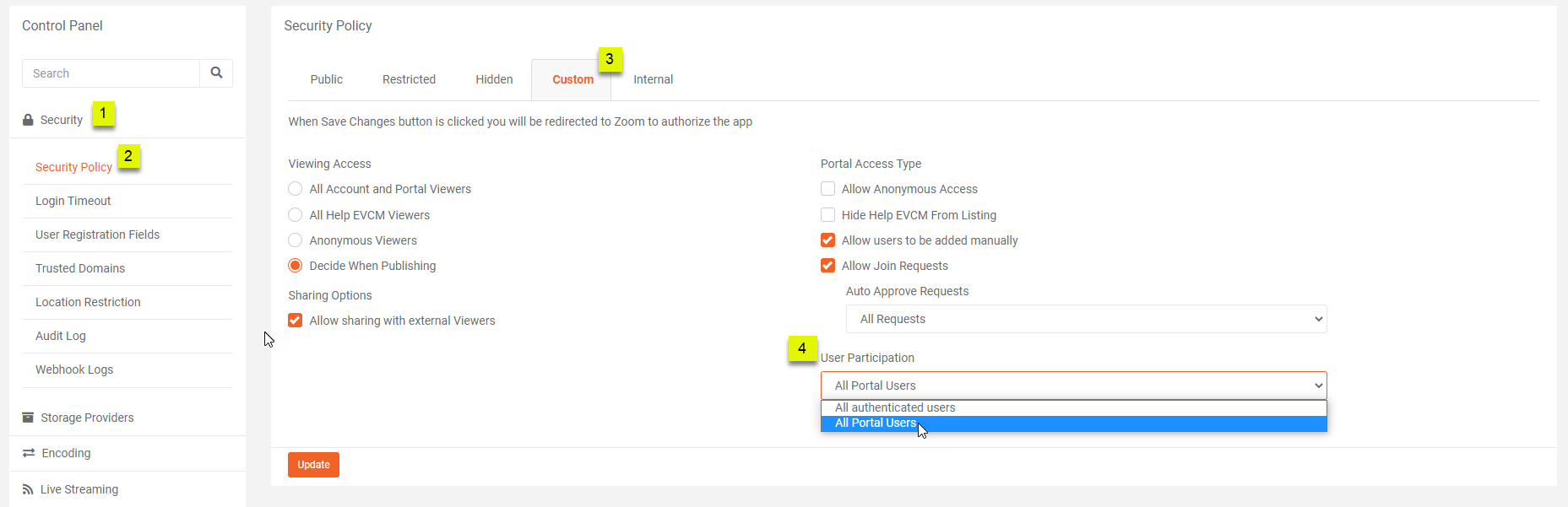
Task: Choose All authenticated users option
Action: tap(895, 407)
